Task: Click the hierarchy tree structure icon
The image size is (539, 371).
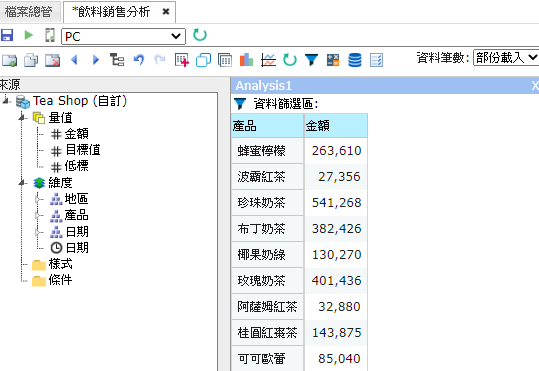Action: coord(117,60)
